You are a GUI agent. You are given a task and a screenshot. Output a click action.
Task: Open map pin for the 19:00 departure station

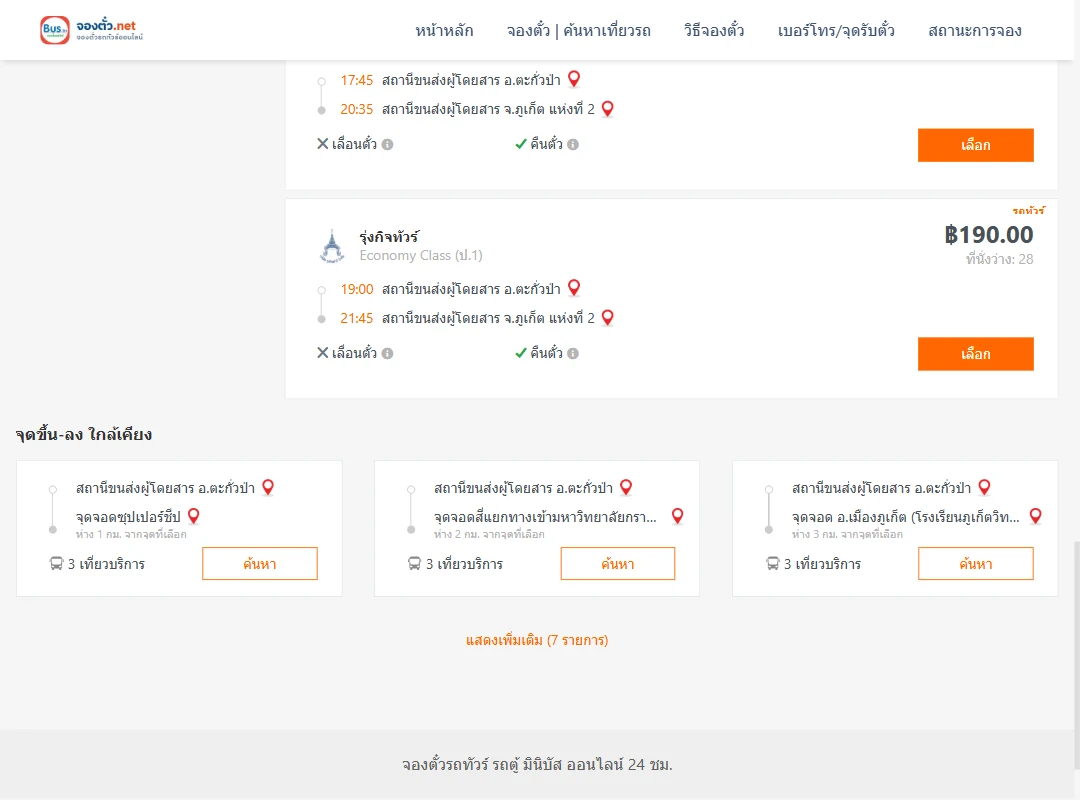click(574, 288)
